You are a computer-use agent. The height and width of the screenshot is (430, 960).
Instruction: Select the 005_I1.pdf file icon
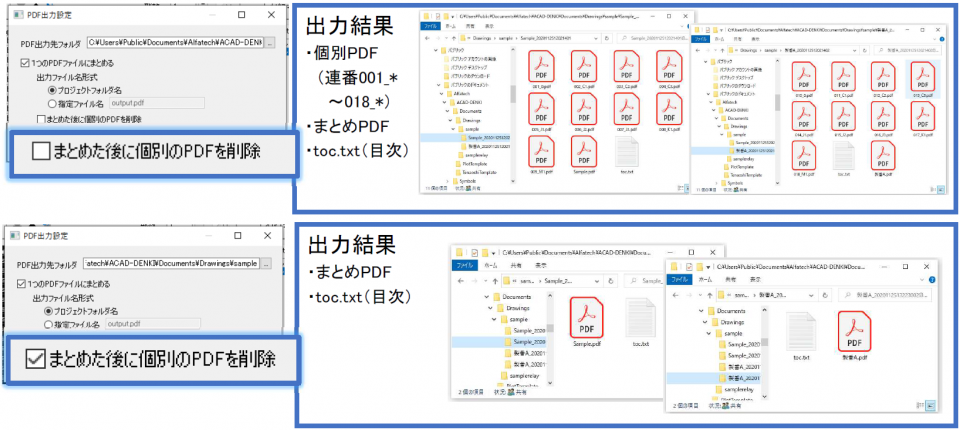pos(541,109)
